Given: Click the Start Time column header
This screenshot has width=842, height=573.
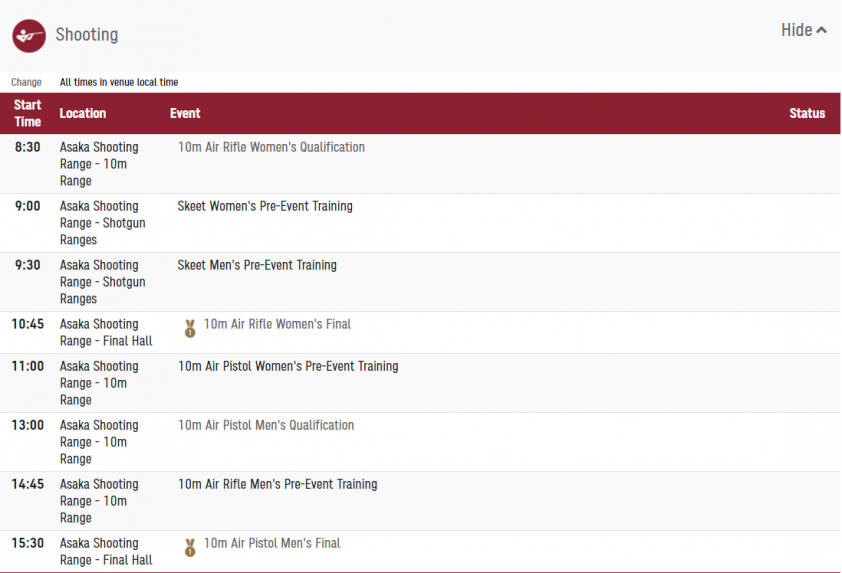Looking at the screenshot, I should (x=27, y=113).
